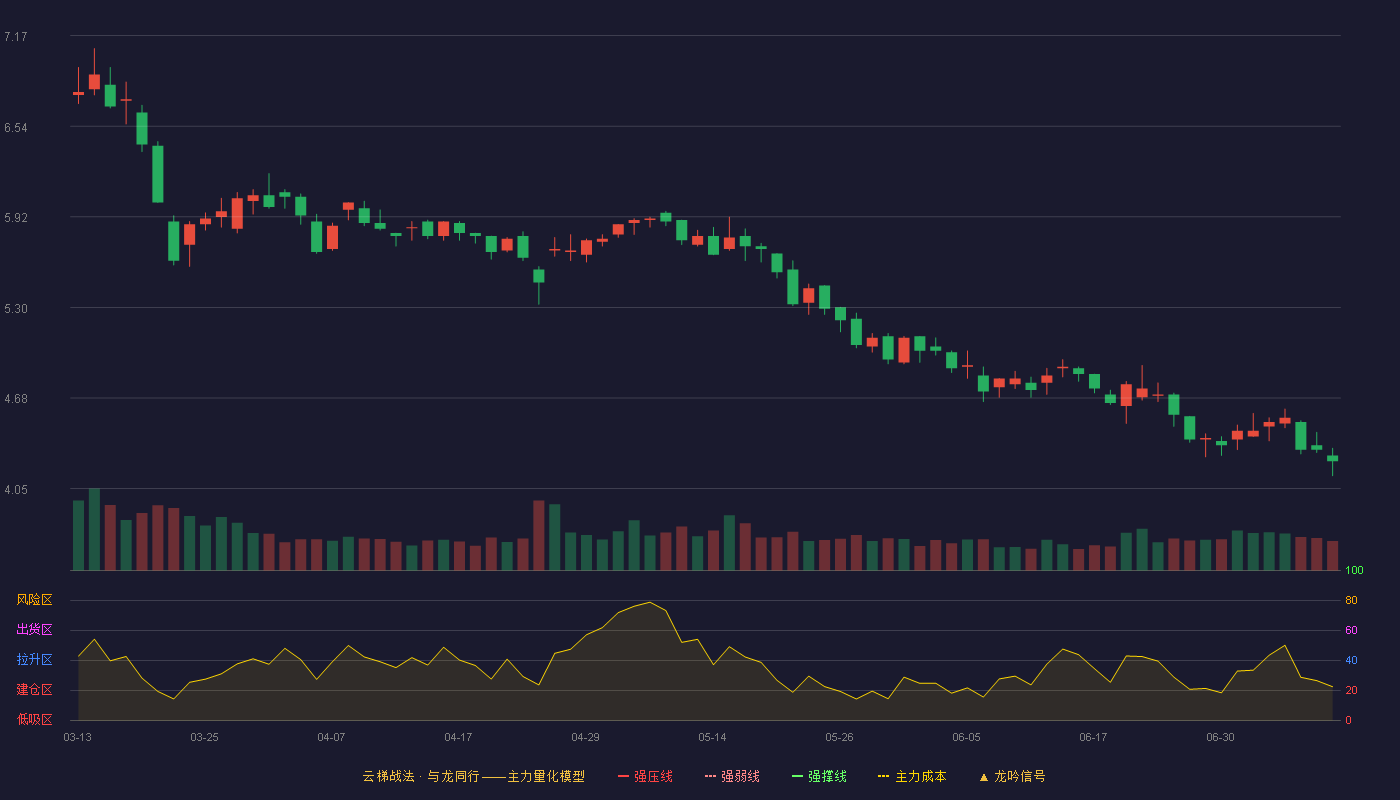Click the 06-17 date label
Viewport: 1400px width, 800px height.
click(x=1093, y=737)
